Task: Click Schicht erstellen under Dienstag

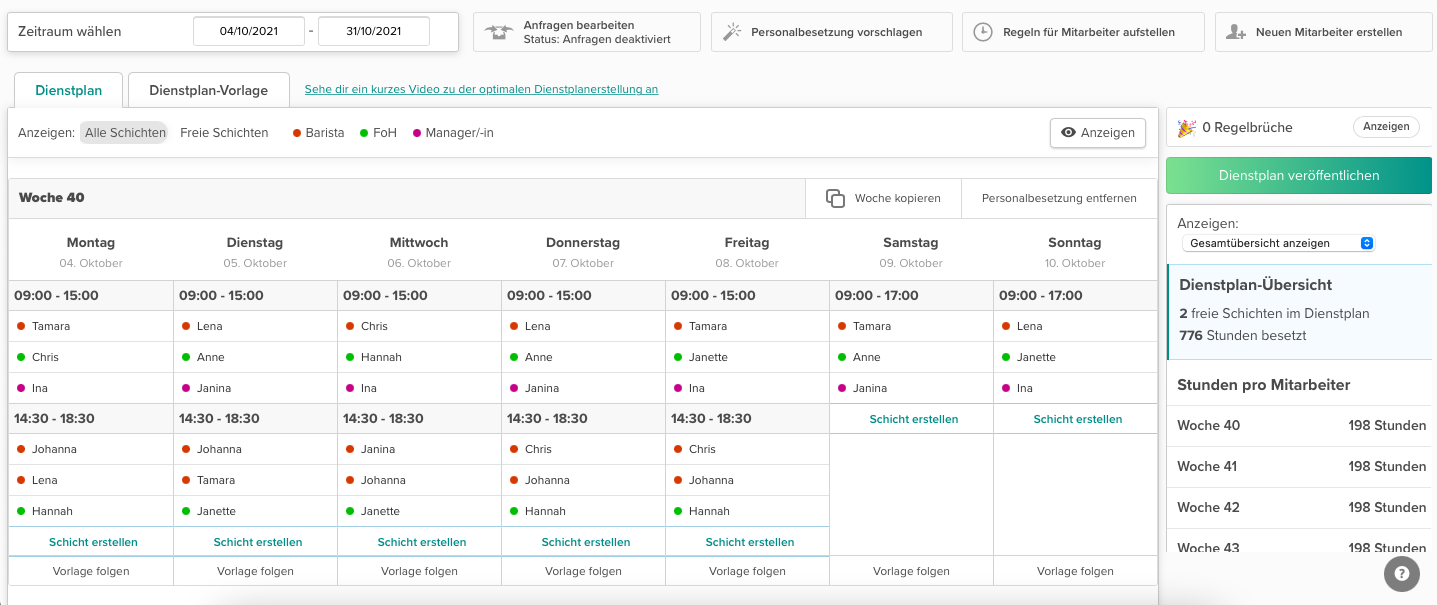Action: (x=258, y=542)
